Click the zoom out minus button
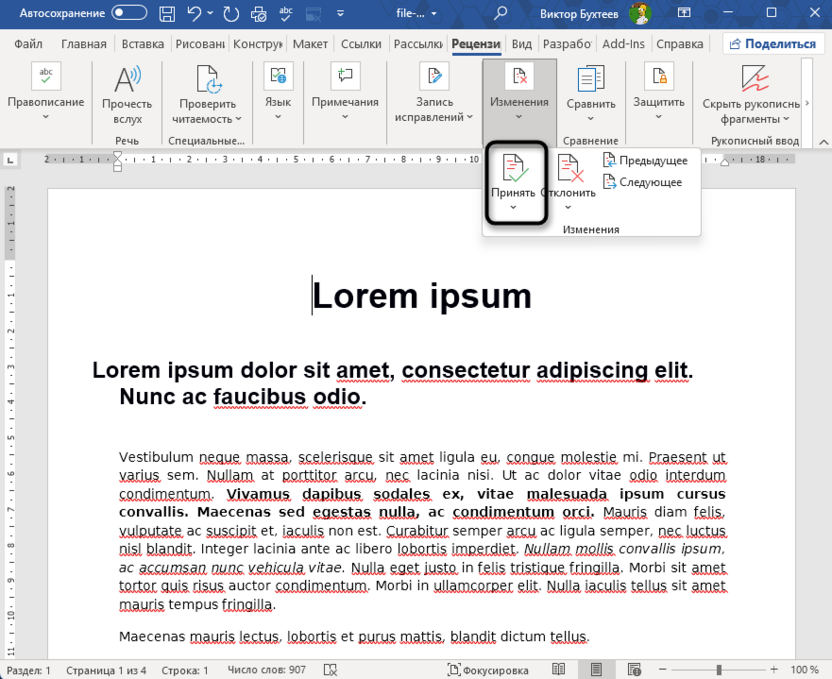The height and width of the screenshot is (679, 832). click(x=662, y=670)
